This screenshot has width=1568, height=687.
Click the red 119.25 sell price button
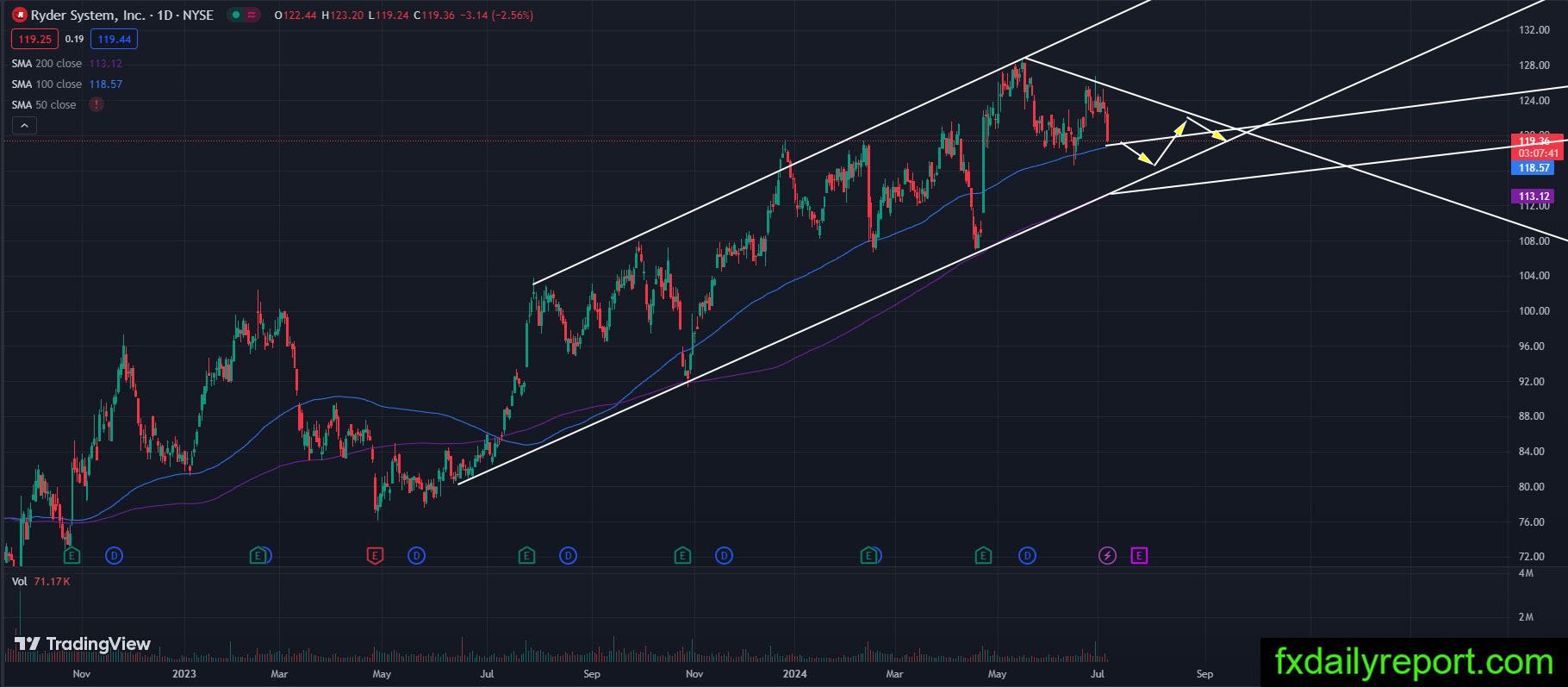(35, 39)
